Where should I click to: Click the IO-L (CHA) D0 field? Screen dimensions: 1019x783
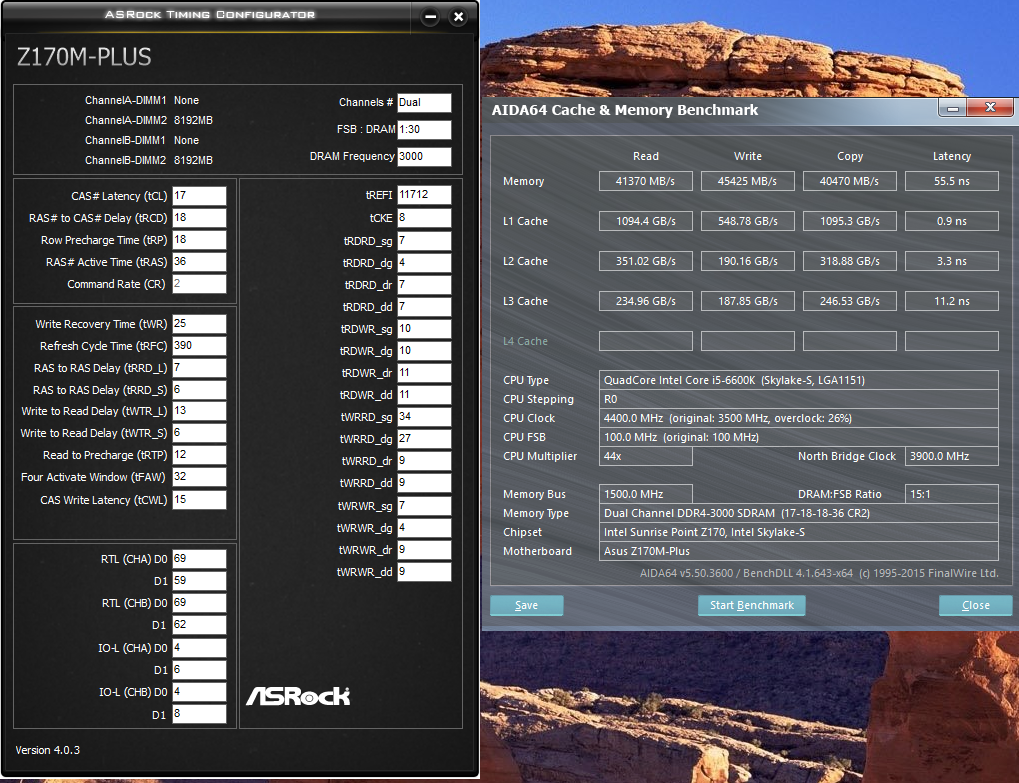[200, 648]
